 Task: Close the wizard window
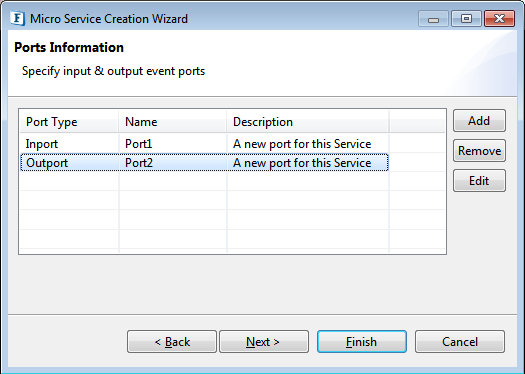pyautogui.click(x=499, y=19)
